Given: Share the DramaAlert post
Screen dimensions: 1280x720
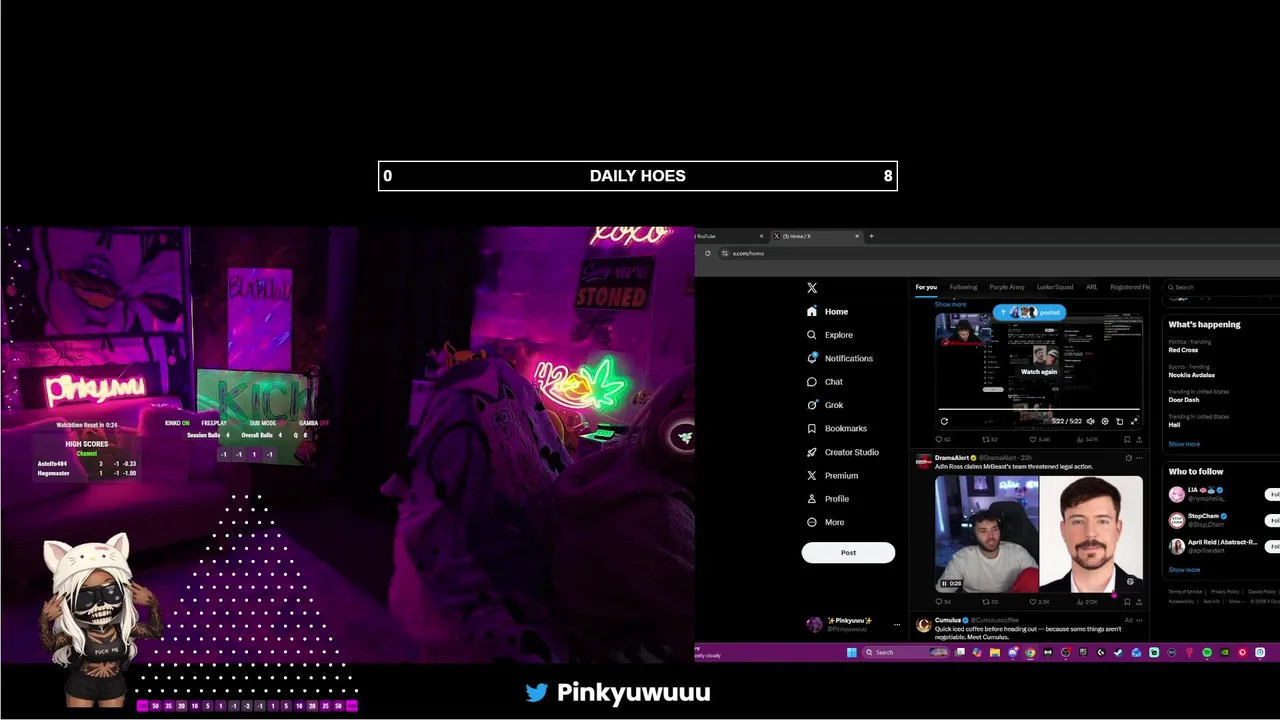Looking at the screenshot, I should pyautogui.click(x=1139, y=602).
